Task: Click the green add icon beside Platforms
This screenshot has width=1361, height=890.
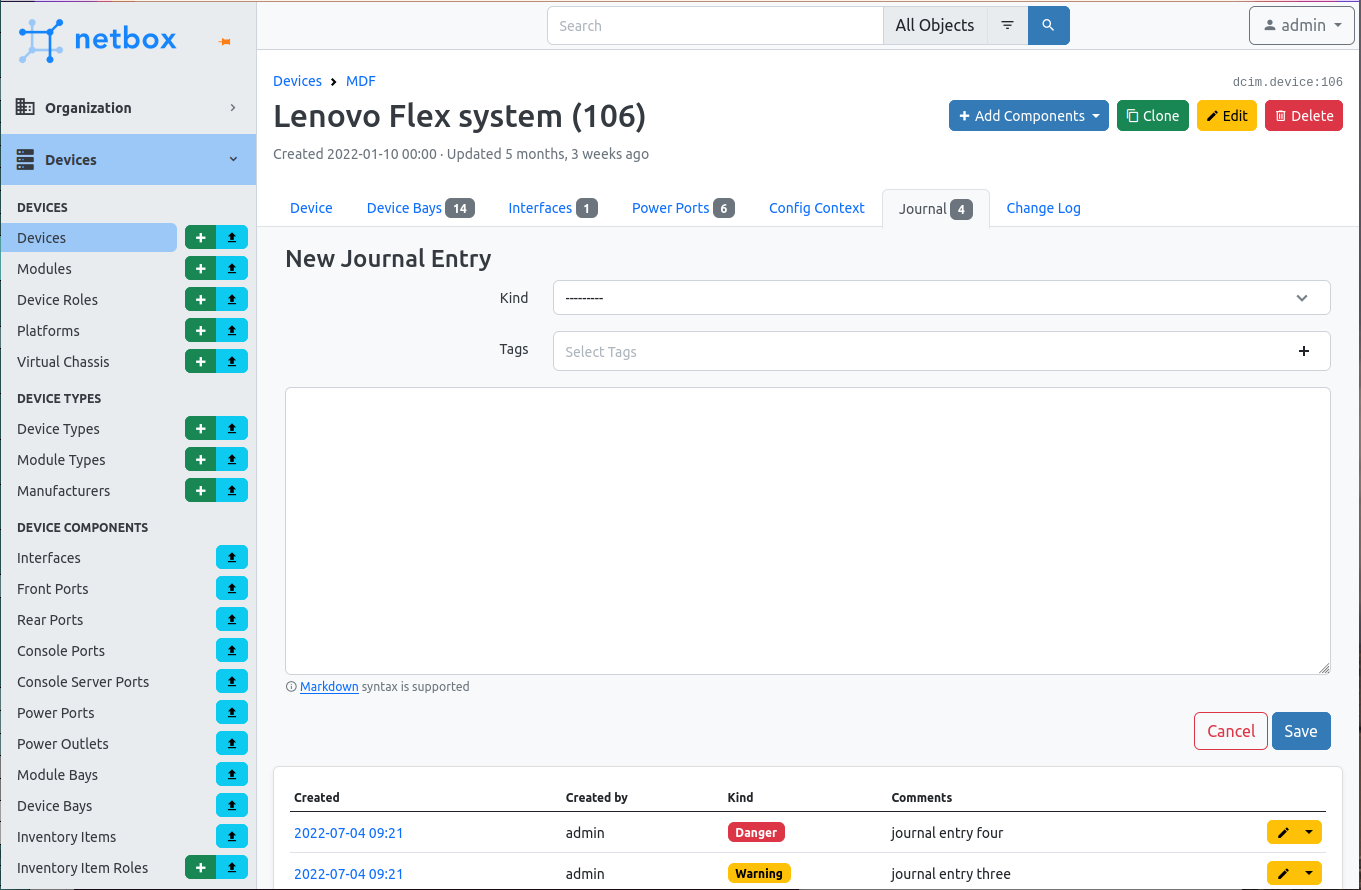Action: pos(200,330)
